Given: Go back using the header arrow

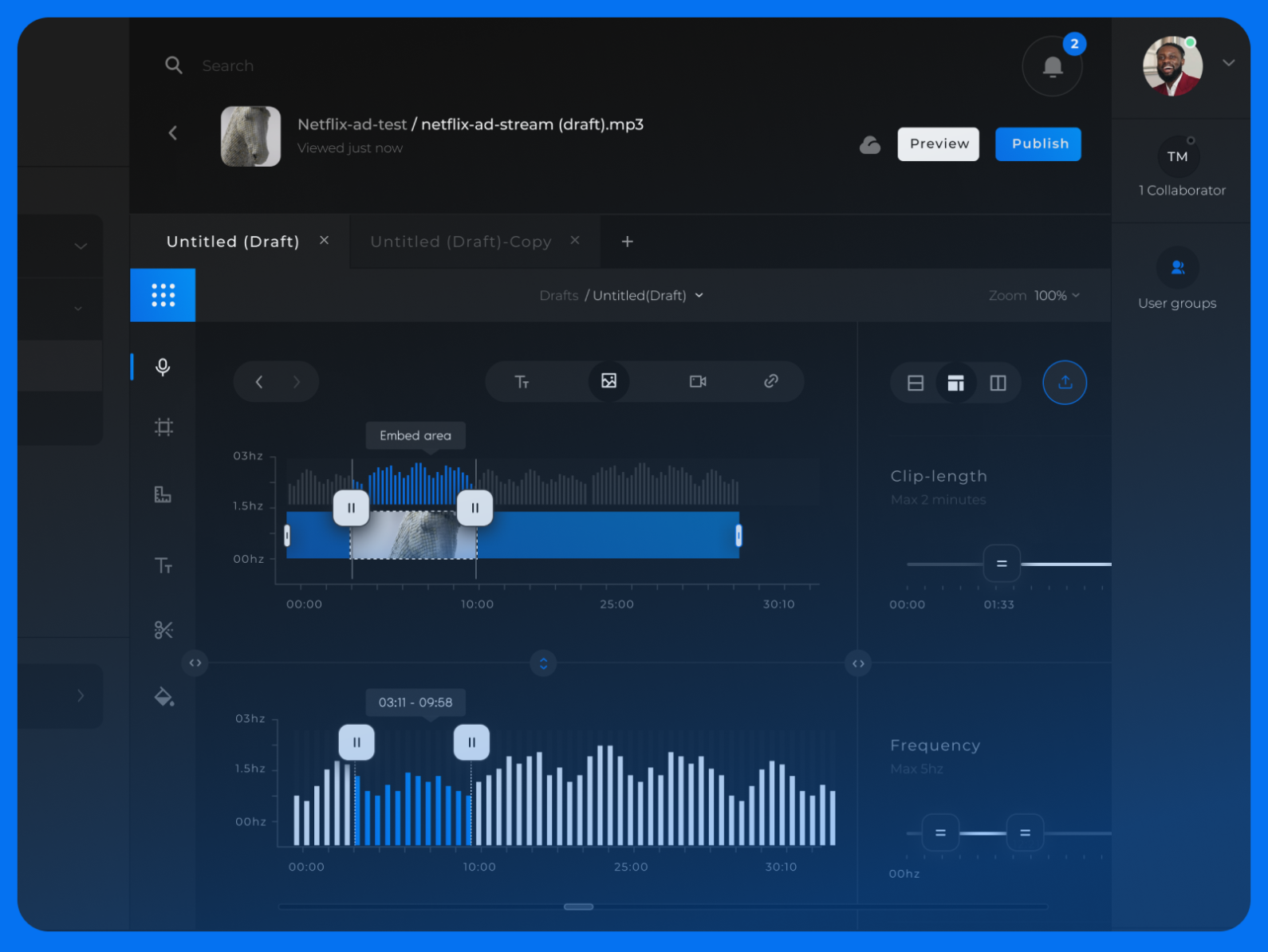Looking at the screenshot, I should tap(173, 133).
